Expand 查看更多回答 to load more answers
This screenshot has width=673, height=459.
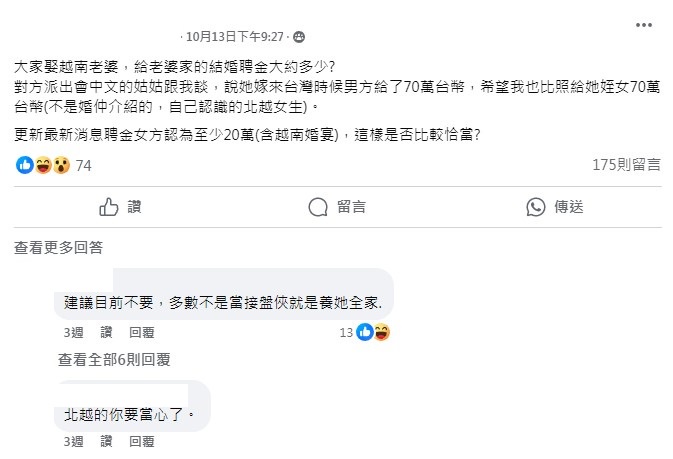[x=58, y=247]
